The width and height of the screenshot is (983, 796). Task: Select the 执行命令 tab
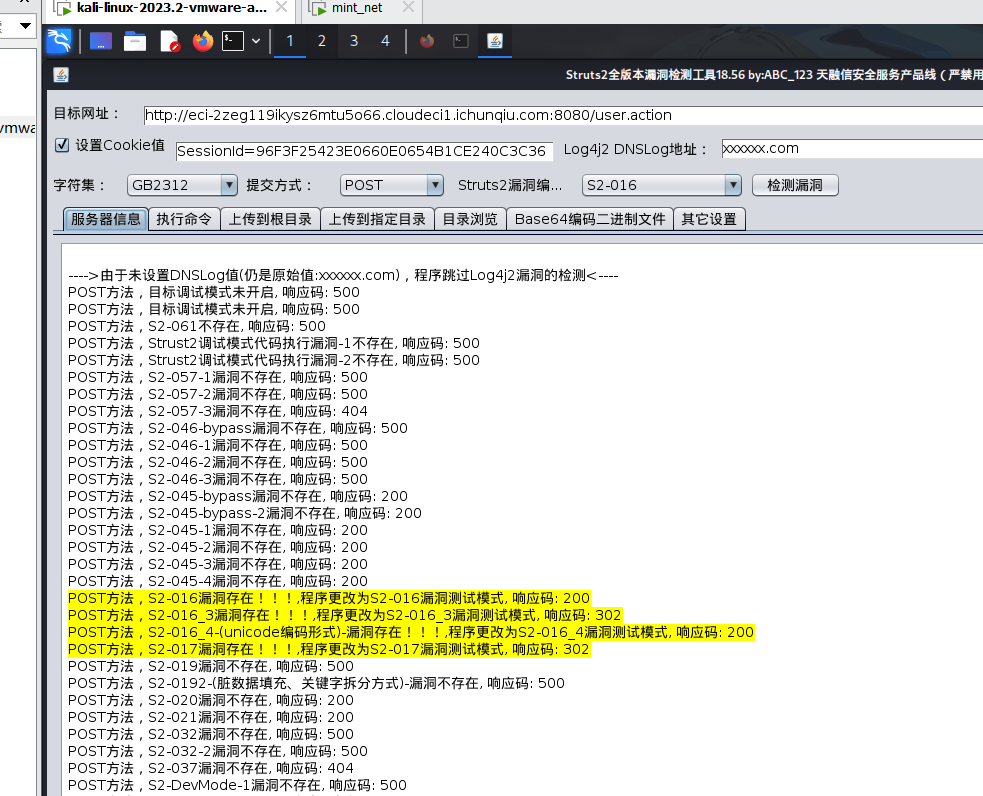pyautogui.click(x=184, y=219)
